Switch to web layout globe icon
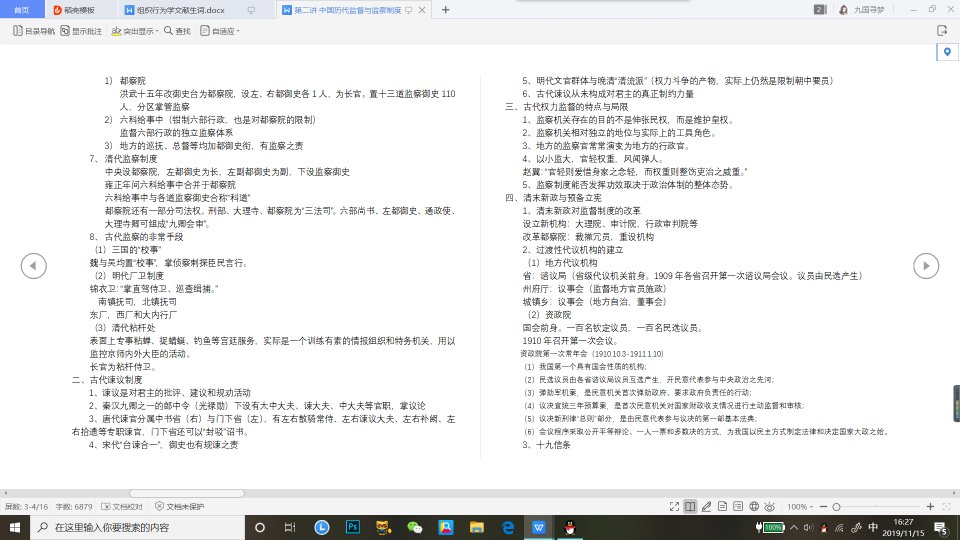The width and height of the screenshot is (960, 540). (754, 506)
